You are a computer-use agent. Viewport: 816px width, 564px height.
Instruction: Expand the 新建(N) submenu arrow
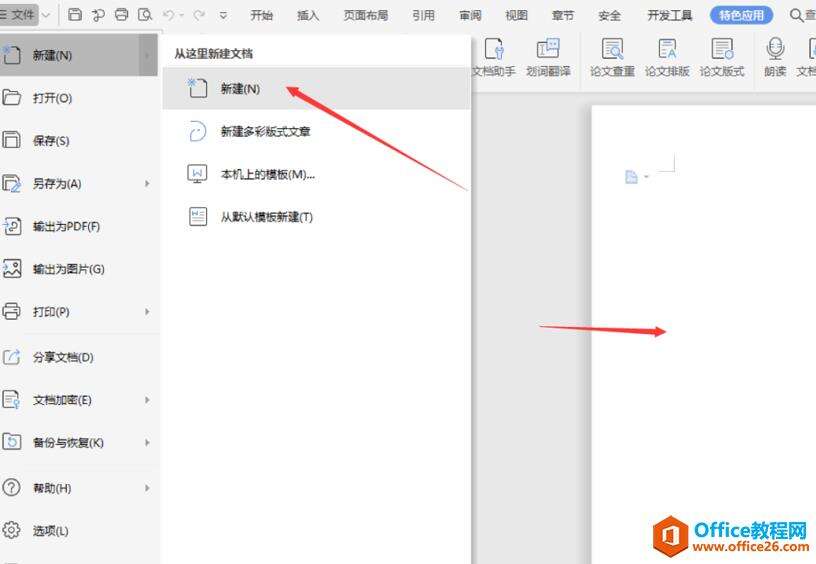[x=148, y=55]
